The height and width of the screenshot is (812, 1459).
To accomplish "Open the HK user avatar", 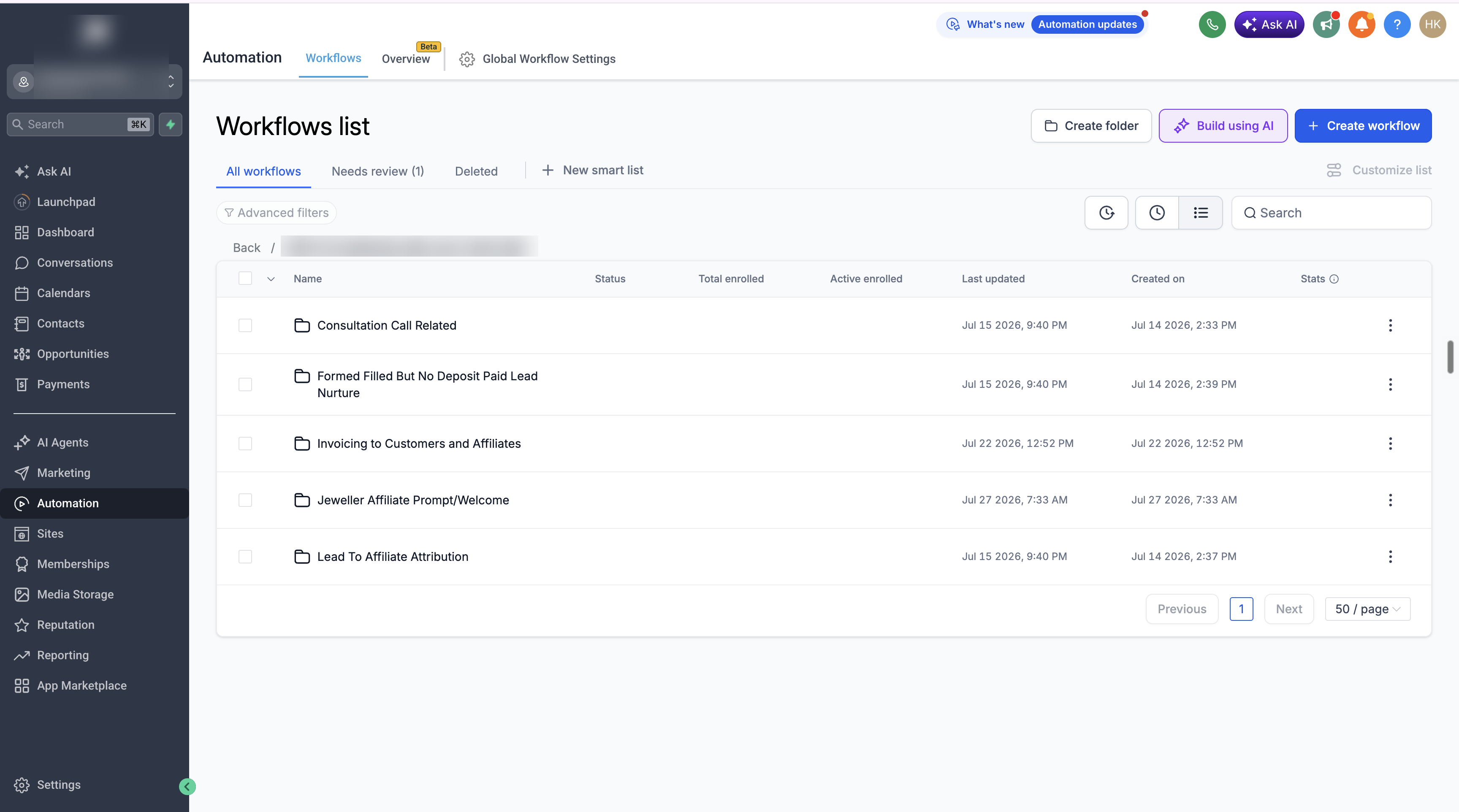I will tap(1432, 24).
